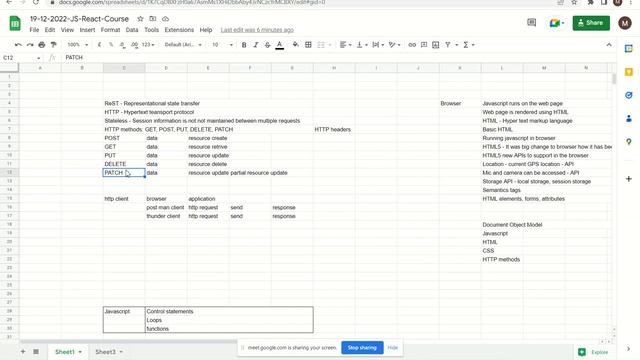Image resolution: width=640 pixels, height=360 pixels.
Task: Open the Edit menu
Action: pos(50,30)
